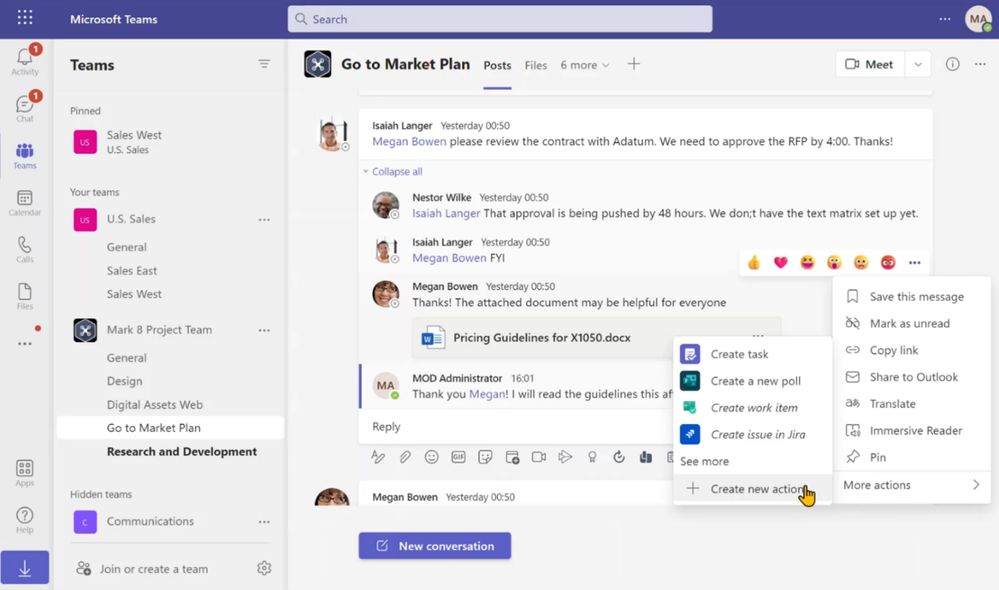Click See more actions
This screenshot has width=999, height=590.
point(704,461)
